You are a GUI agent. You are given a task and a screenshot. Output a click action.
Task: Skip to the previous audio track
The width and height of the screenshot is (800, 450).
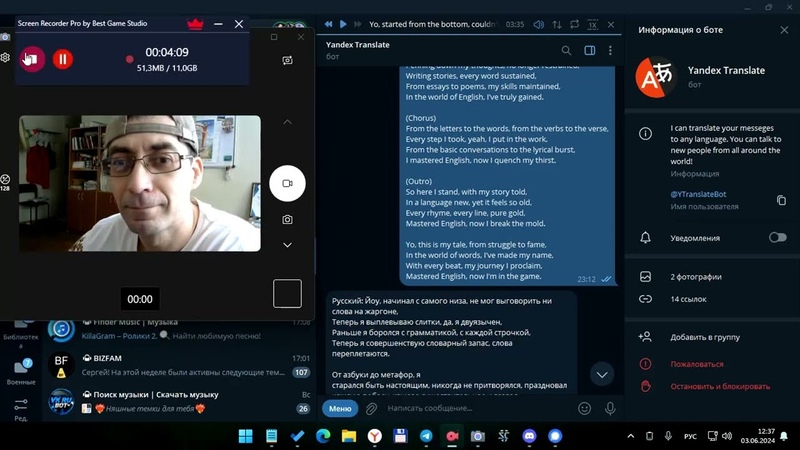click(328, 24)
